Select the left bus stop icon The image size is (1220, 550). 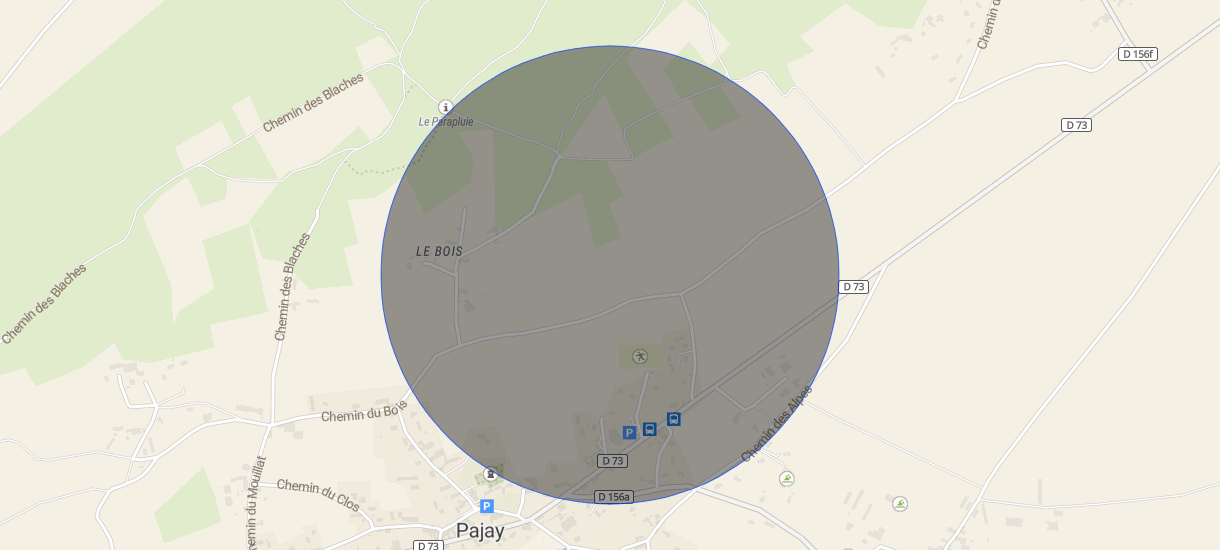click(650, 429)
